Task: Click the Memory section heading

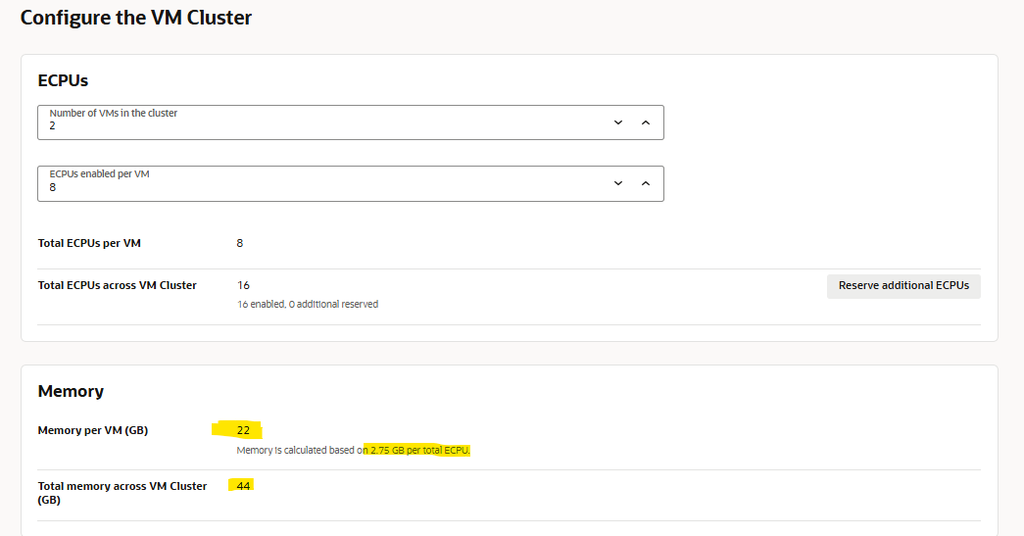Action: (x=71, y=391)
